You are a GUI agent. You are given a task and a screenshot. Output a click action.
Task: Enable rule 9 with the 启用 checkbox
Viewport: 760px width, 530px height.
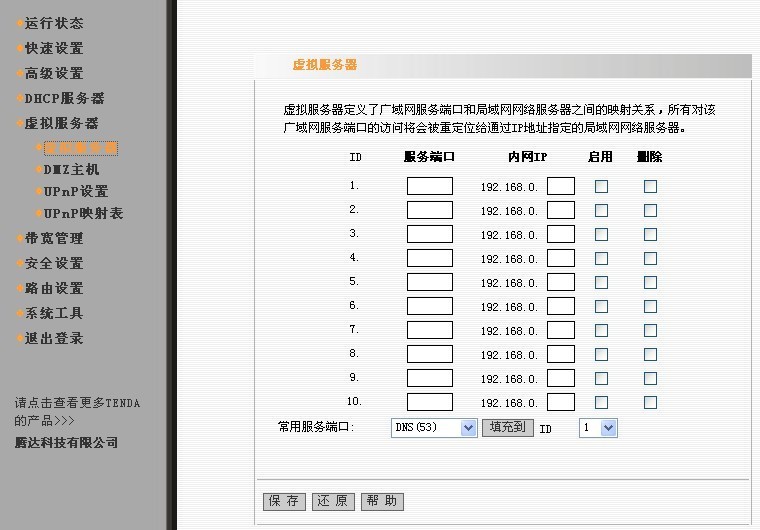tap(602, 379)
